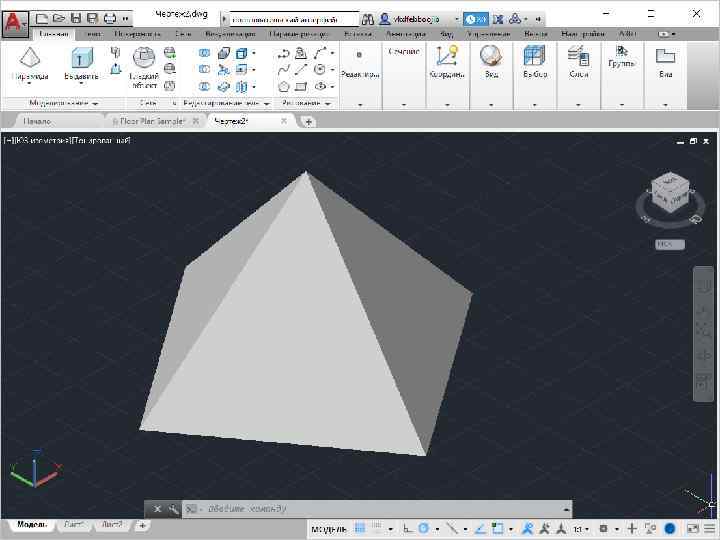Open the Groups (Группы) panel
The width and height of the screenshot is (720, 540).
click(x=622, y=57)
